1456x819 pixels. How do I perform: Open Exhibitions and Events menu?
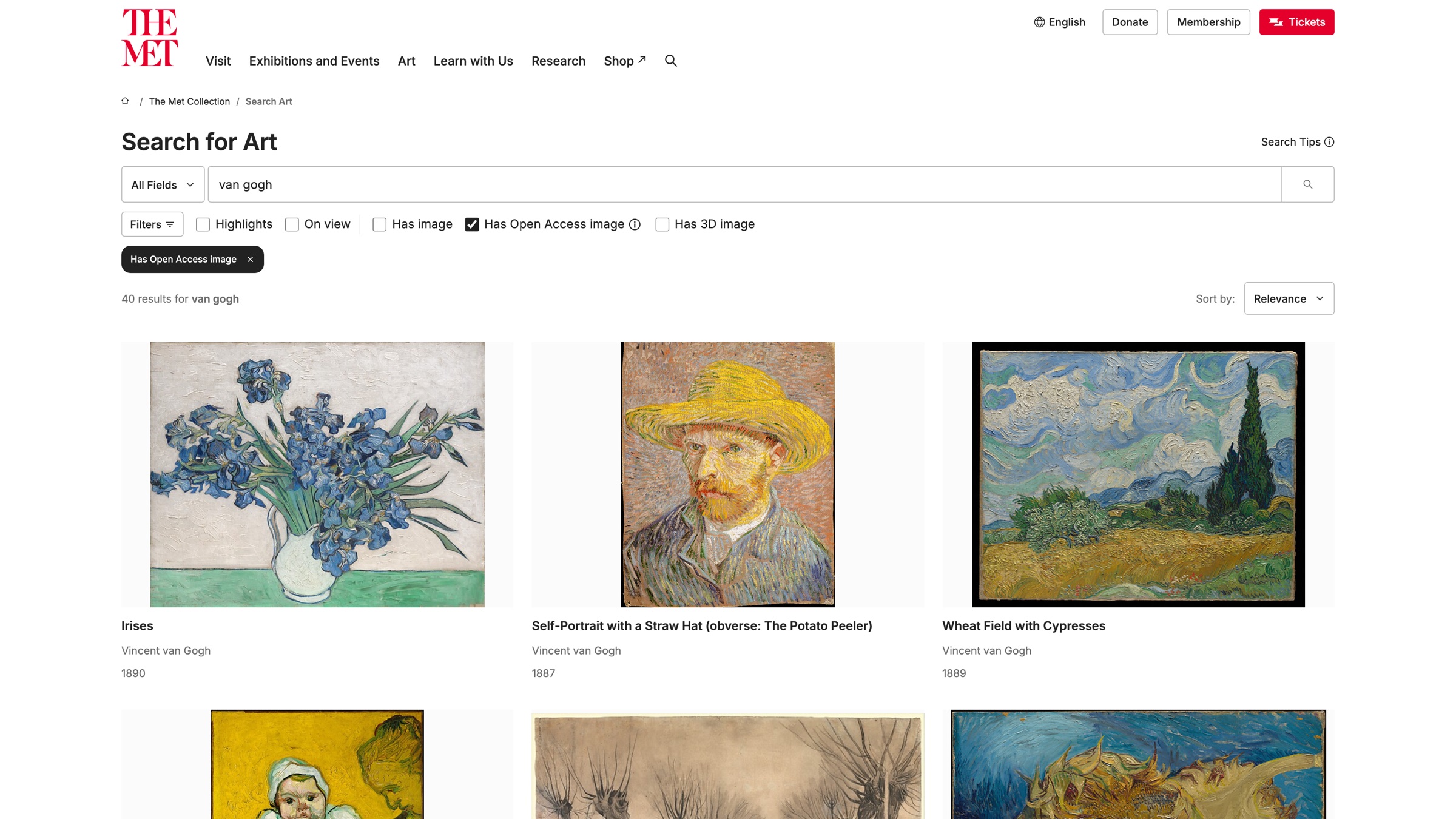314,61
